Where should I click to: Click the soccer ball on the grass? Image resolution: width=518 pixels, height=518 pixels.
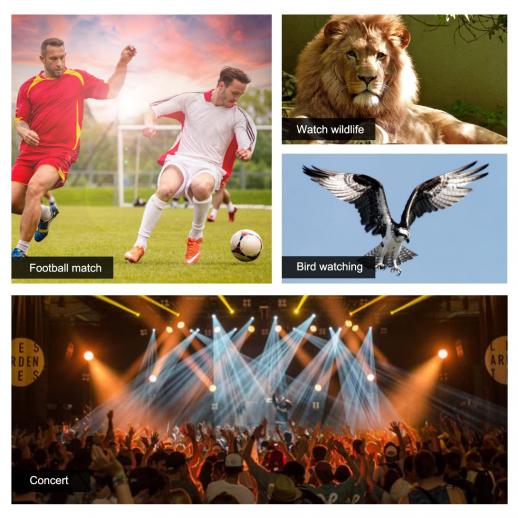pos(246,245)
